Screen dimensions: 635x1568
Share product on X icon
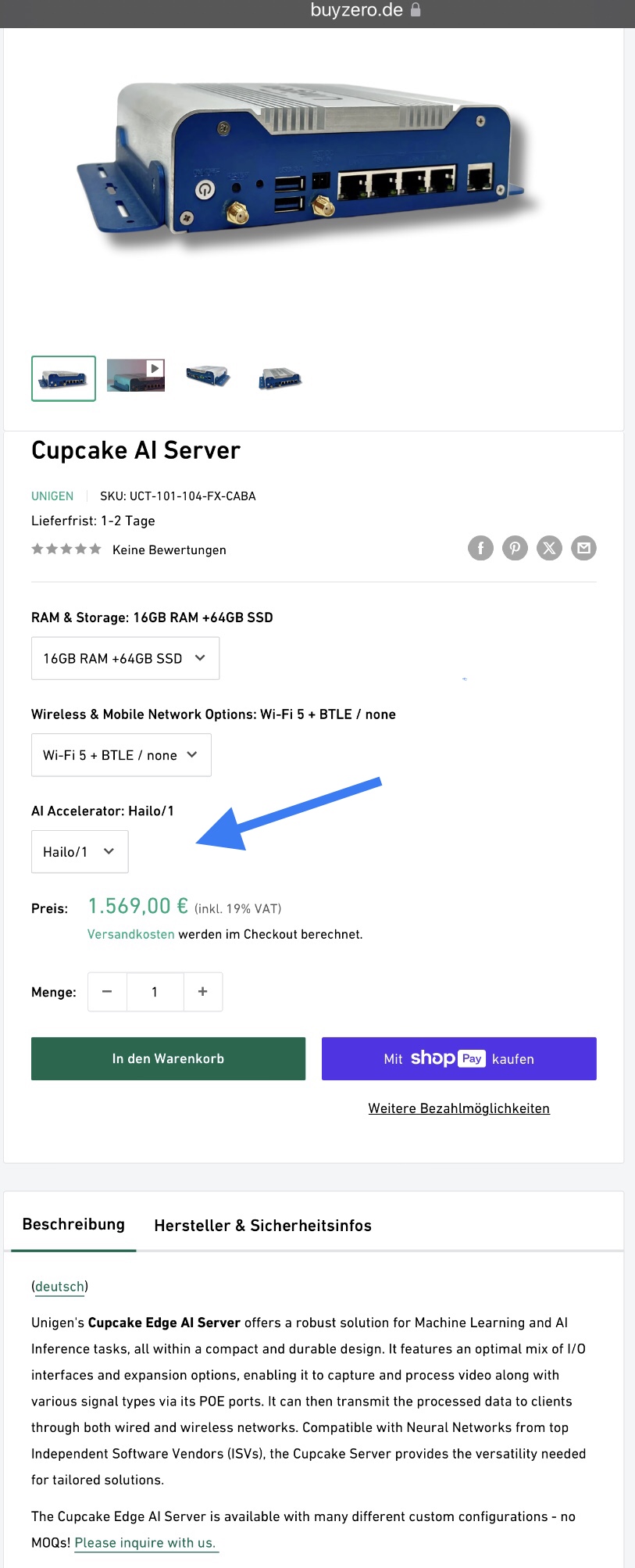[x=549, y=548]
